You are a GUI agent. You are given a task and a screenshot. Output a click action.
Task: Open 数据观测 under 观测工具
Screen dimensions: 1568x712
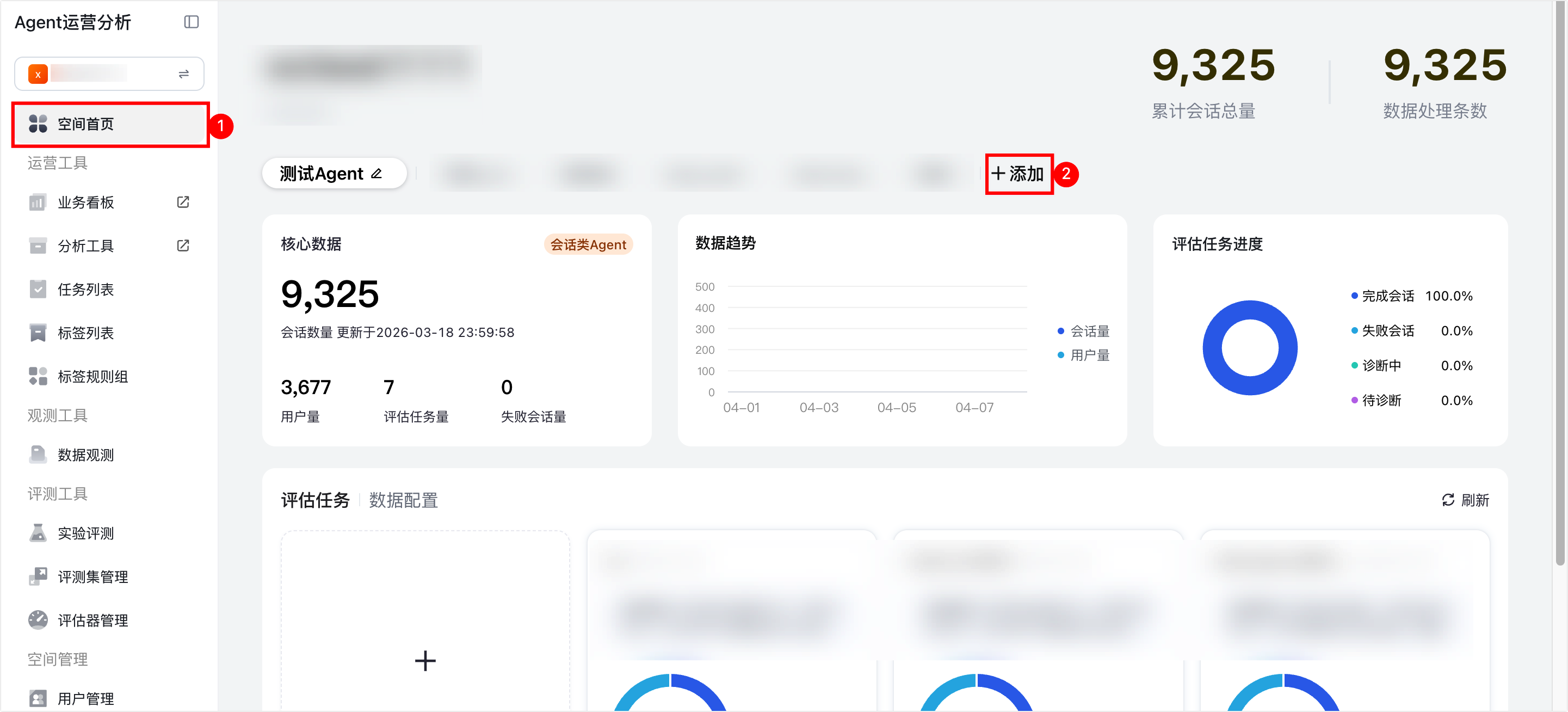point(85,455)
